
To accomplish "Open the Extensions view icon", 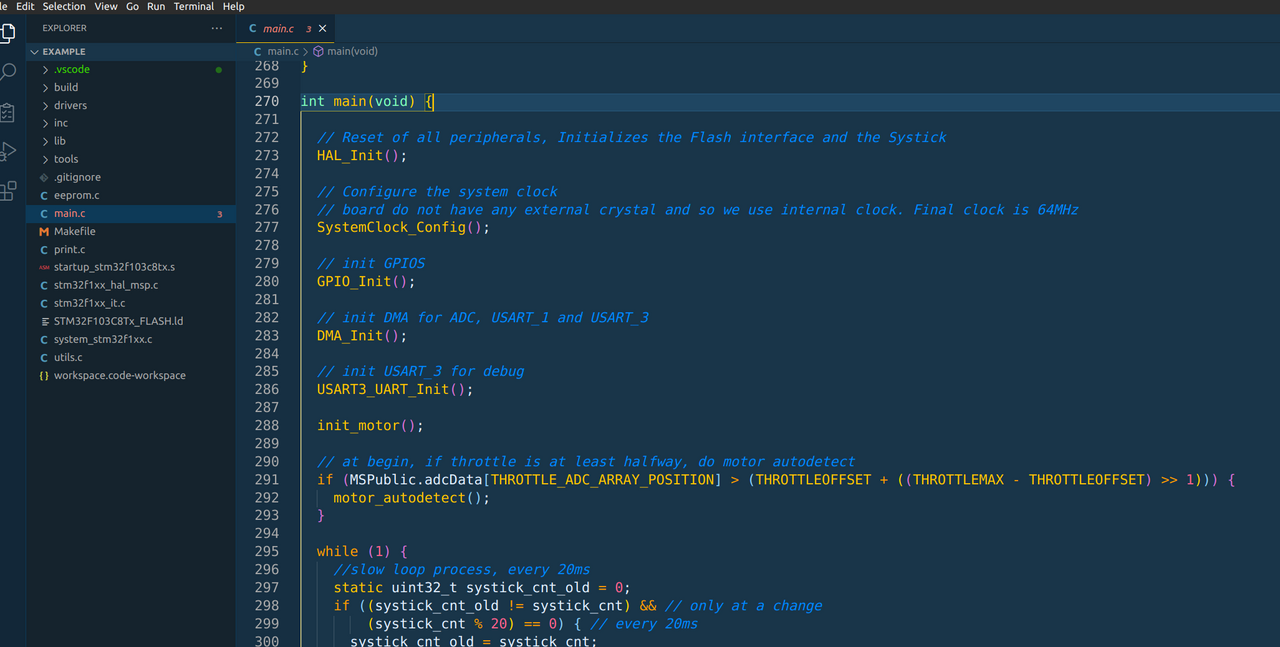I will (x=7, y=191).
